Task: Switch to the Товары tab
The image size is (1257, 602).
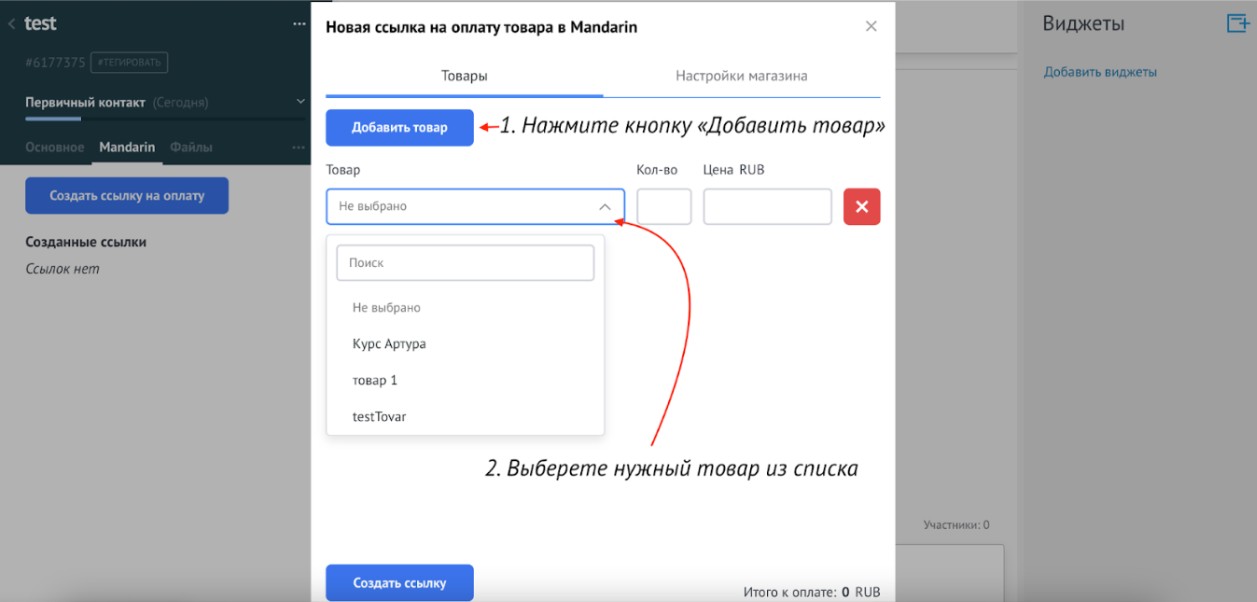Action: point(465,76)
